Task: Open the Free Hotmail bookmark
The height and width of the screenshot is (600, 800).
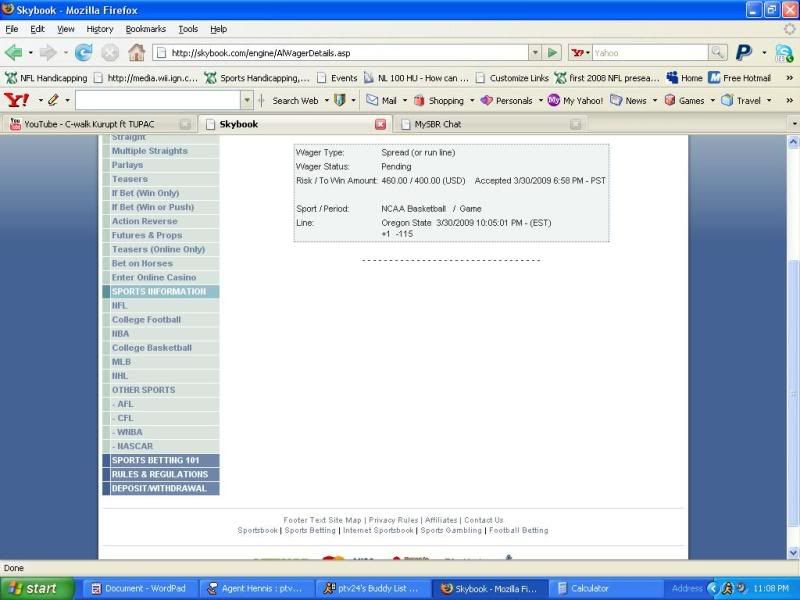Action: (739, 78)
